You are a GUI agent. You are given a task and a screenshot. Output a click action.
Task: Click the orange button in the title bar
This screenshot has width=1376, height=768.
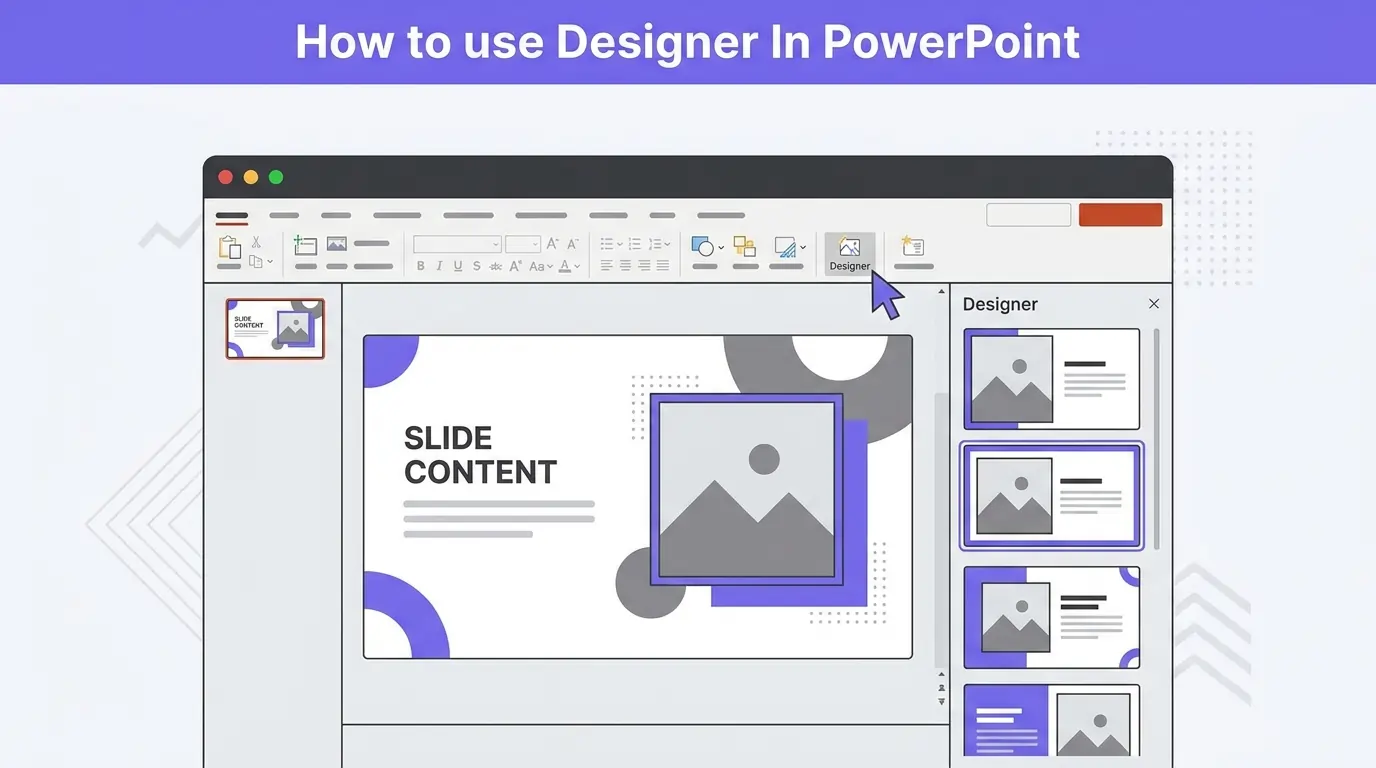(1120, 214)
